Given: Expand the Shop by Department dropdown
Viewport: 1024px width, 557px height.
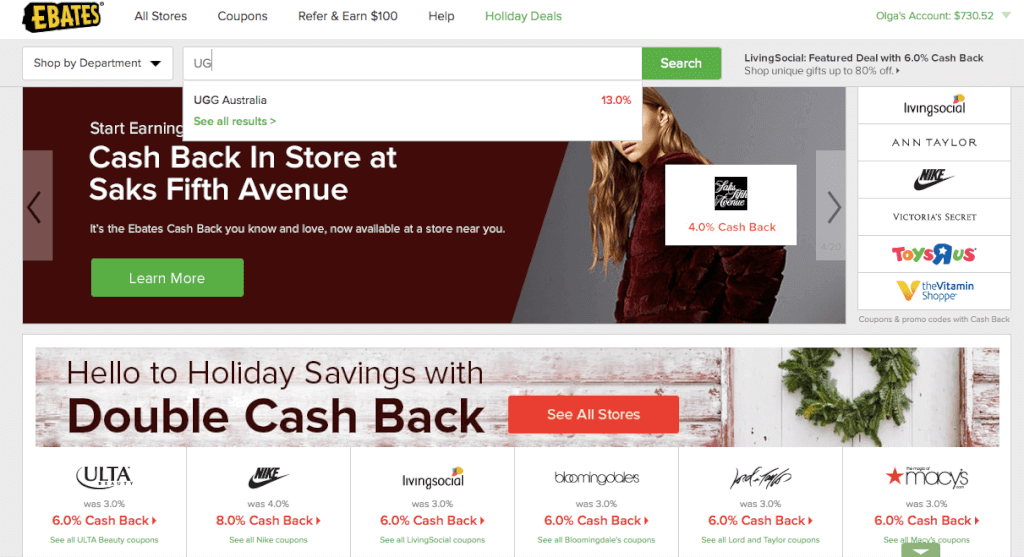Looking at the screenshot, I should [x=97, y=63].
